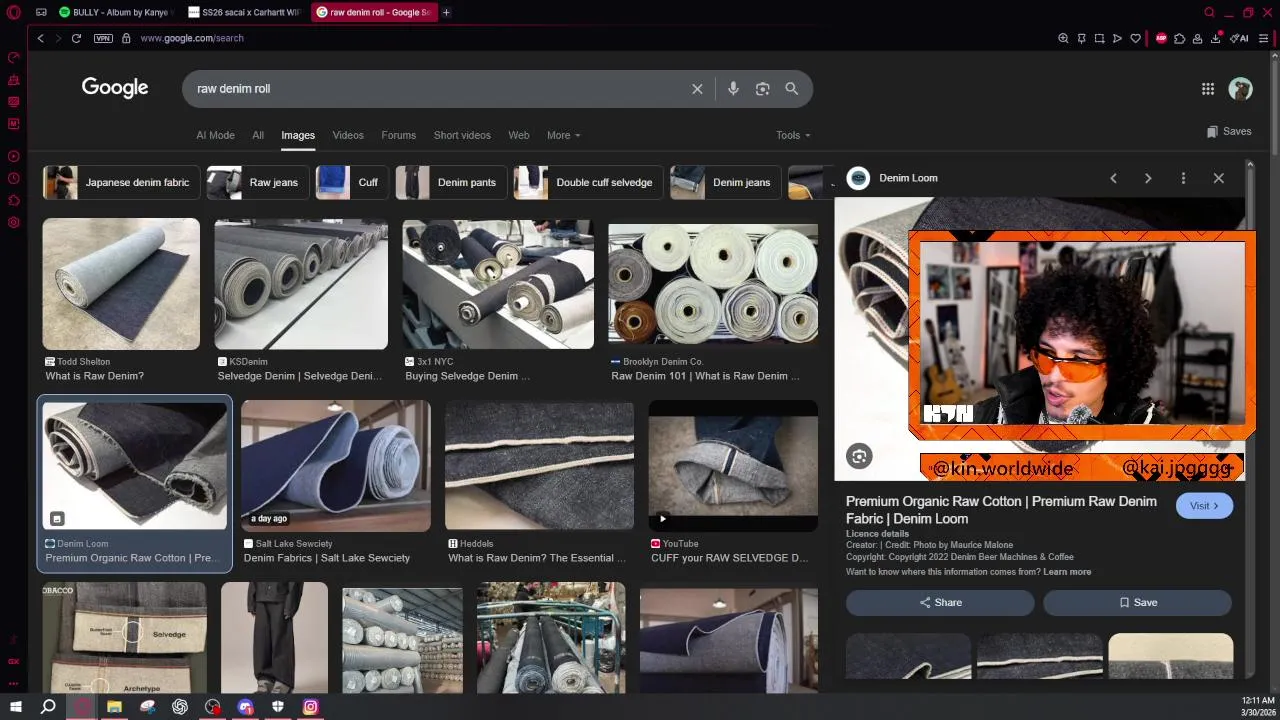This screenshot has height=720, width=1280.
Task: Open the browser zoom find icon
Action: [x=1063, y=38]
